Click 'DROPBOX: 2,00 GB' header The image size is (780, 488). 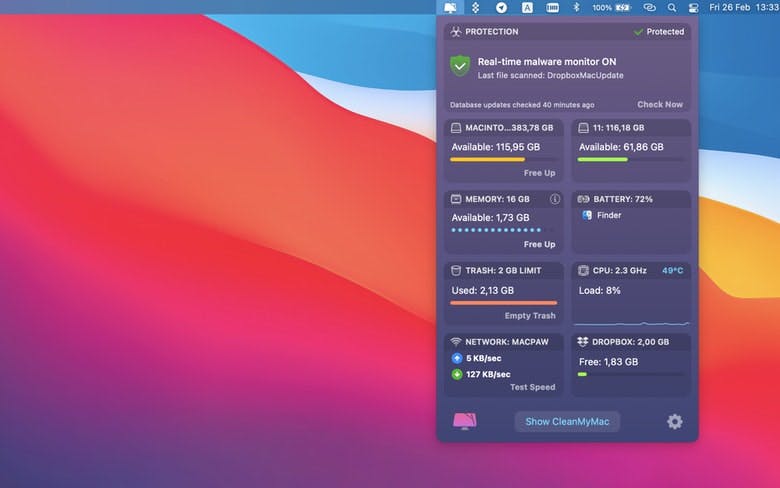click(630, 342)
